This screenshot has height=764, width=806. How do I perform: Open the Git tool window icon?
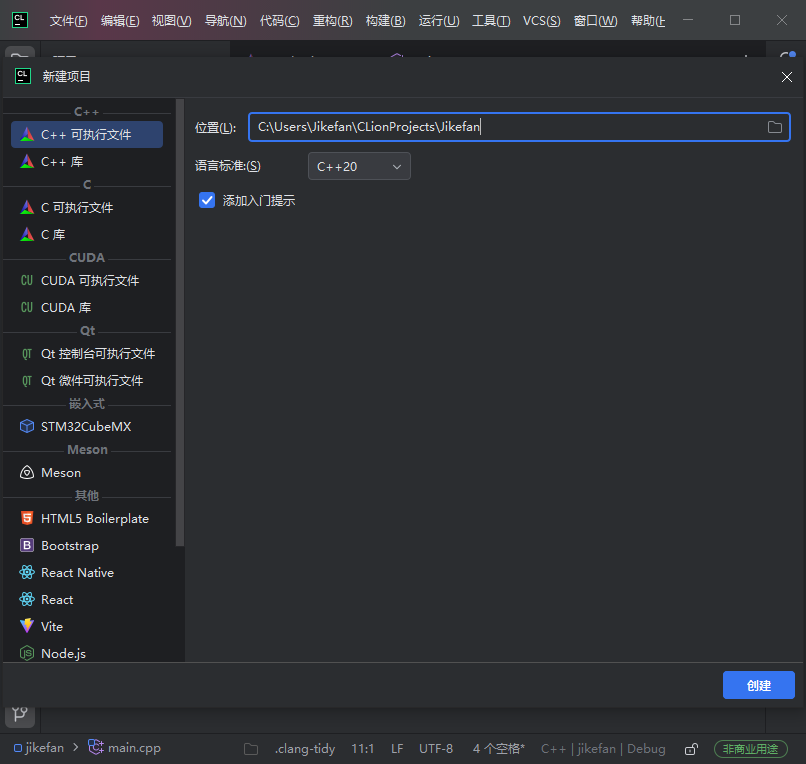pos(20,714)
